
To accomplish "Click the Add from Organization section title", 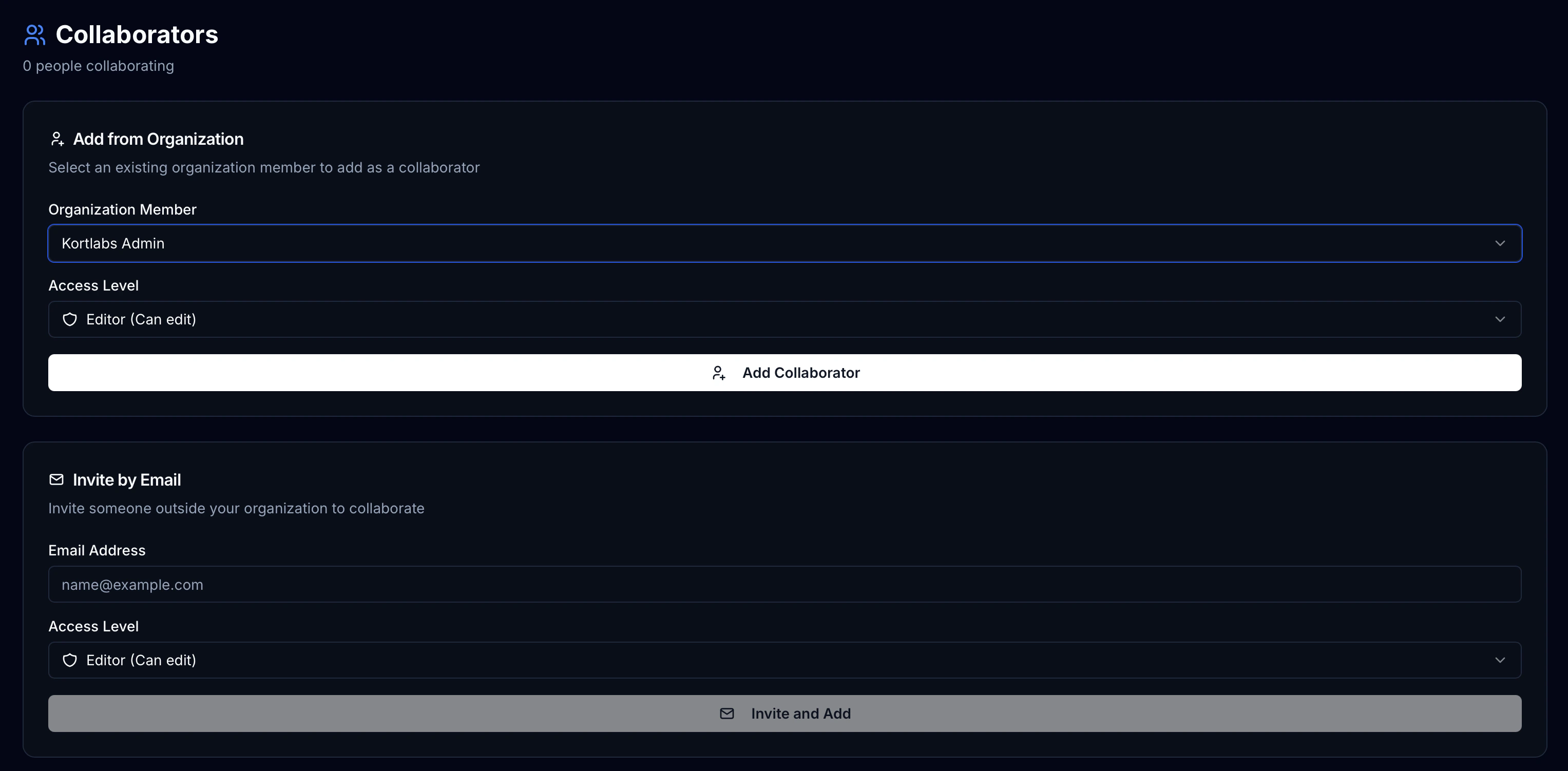I will pyautogui.click(x=158, y=139).
